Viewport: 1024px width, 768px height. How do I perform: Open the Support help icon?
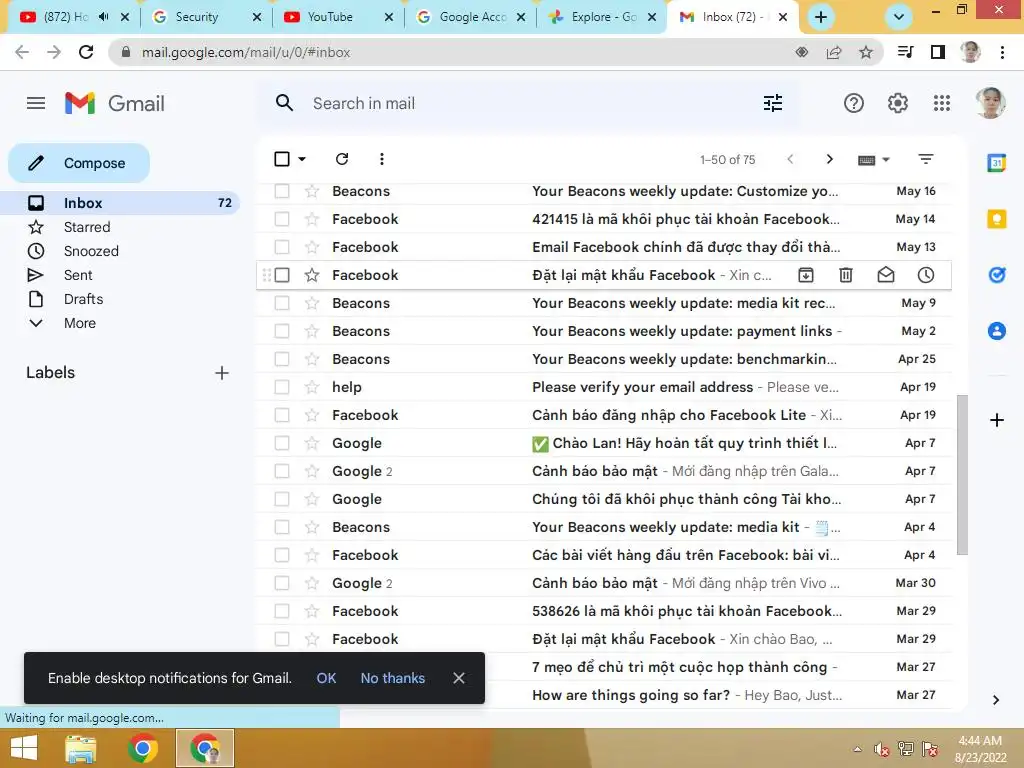click(x=854, y=103)
